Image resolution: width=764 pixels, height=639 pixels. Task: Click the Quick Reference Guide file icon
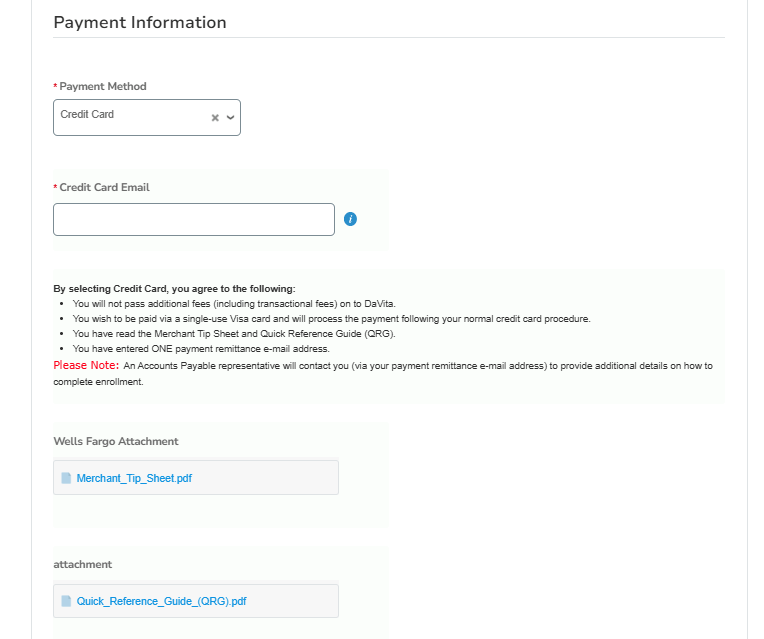pos(67,601)
